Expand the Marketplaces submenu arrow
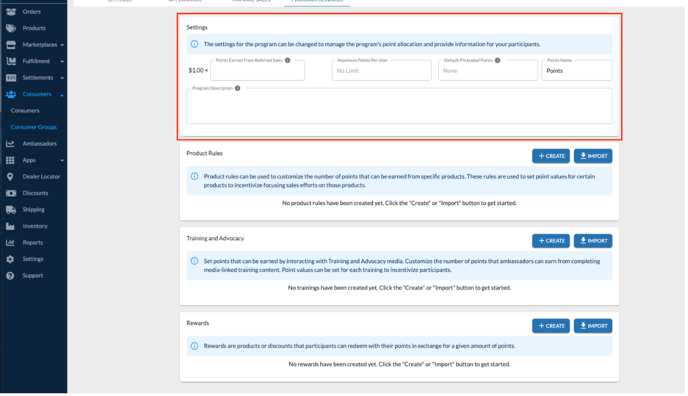Viewport: 688px width, 396px height. click(62, 45)
